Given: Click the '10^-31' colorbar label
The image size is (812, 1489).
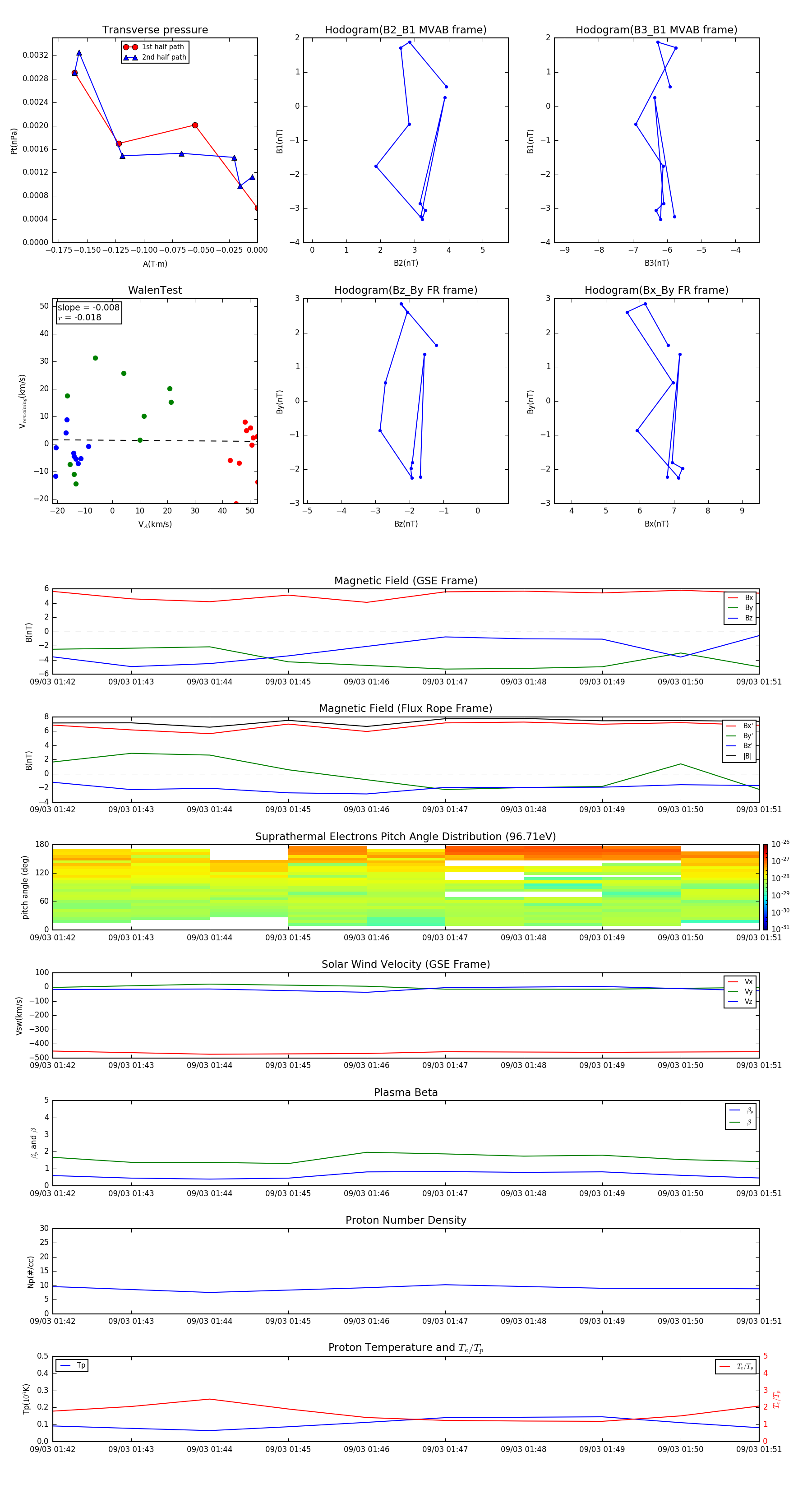Looking at the screenshot, I should click(x=780, y=929).
